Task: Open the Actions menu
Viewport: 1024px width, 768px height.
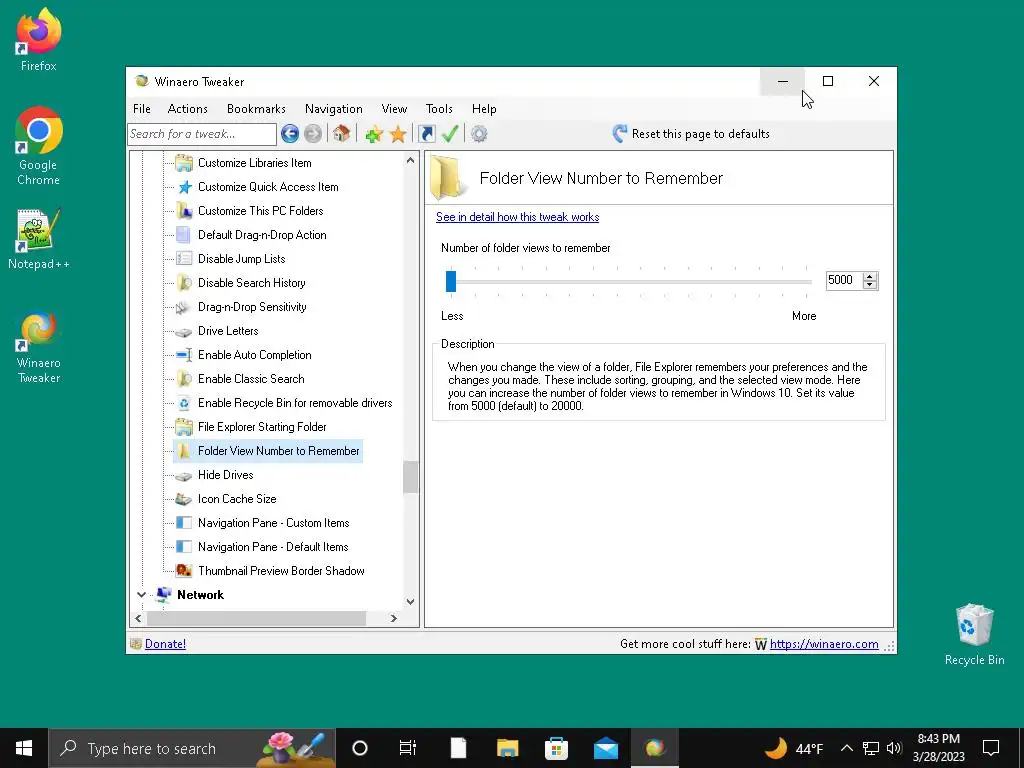Action: (x=187, y=109)
